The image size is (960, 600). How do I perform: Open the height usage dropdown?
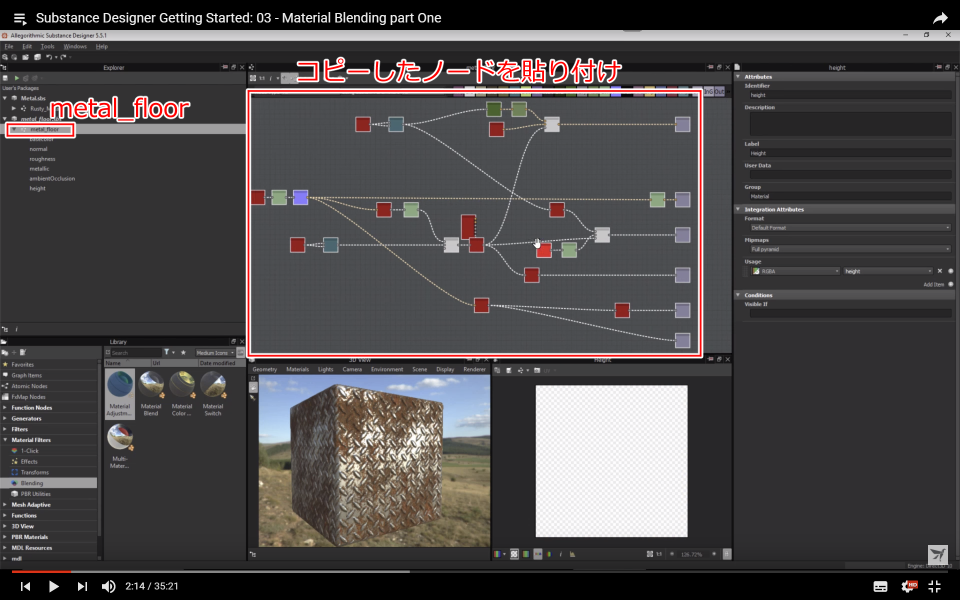click(x=888, y=271)
